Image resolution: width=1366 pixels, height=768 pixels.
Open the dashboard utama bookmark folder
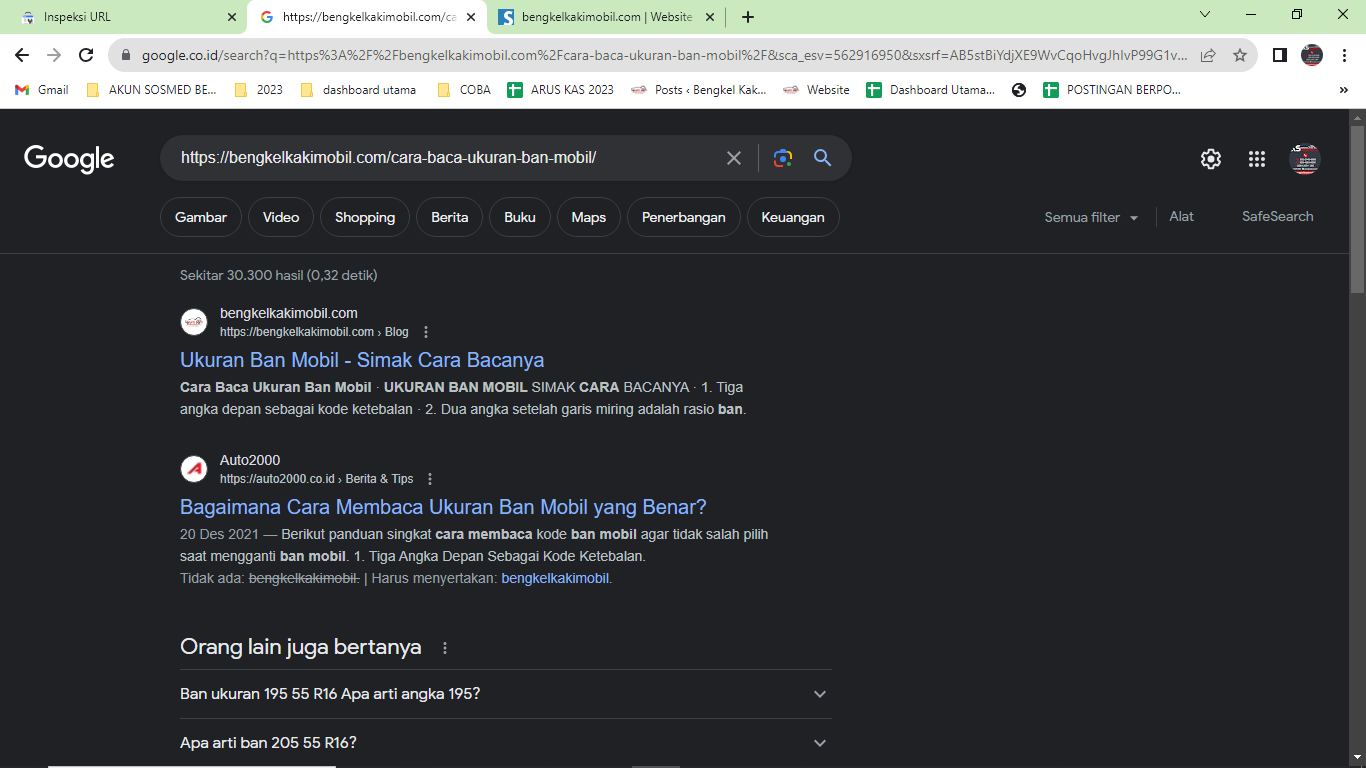point(358,90)
